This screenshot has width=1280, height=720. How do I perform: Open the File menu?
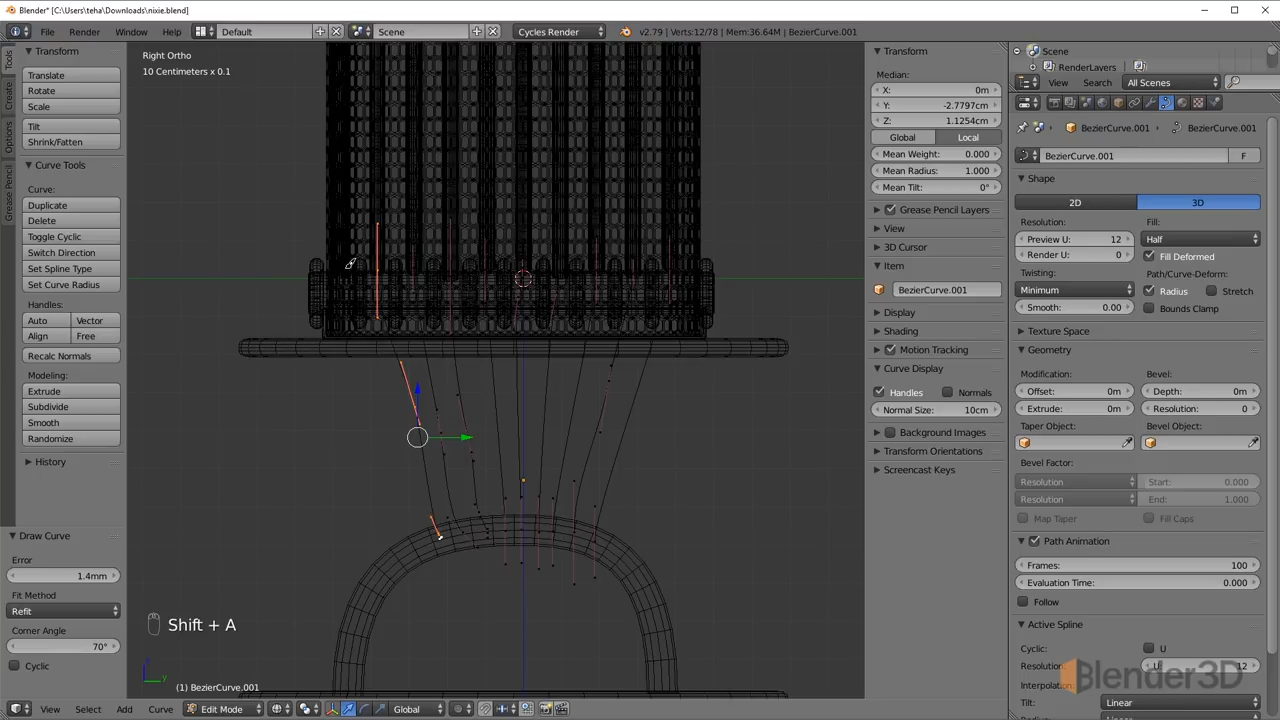point(47,32)
